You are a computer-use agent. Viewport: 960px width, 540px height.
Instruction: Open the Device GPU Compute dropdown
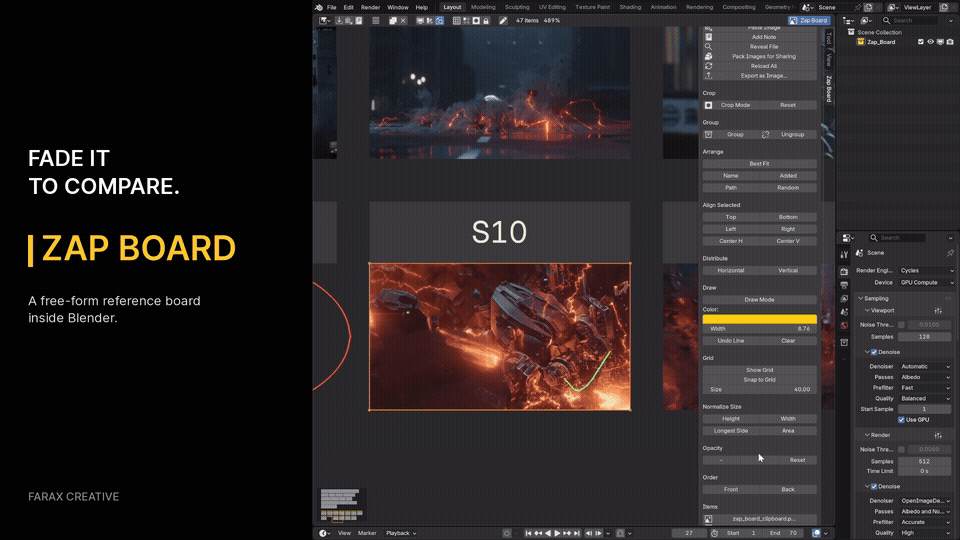[x=926, y=283]
